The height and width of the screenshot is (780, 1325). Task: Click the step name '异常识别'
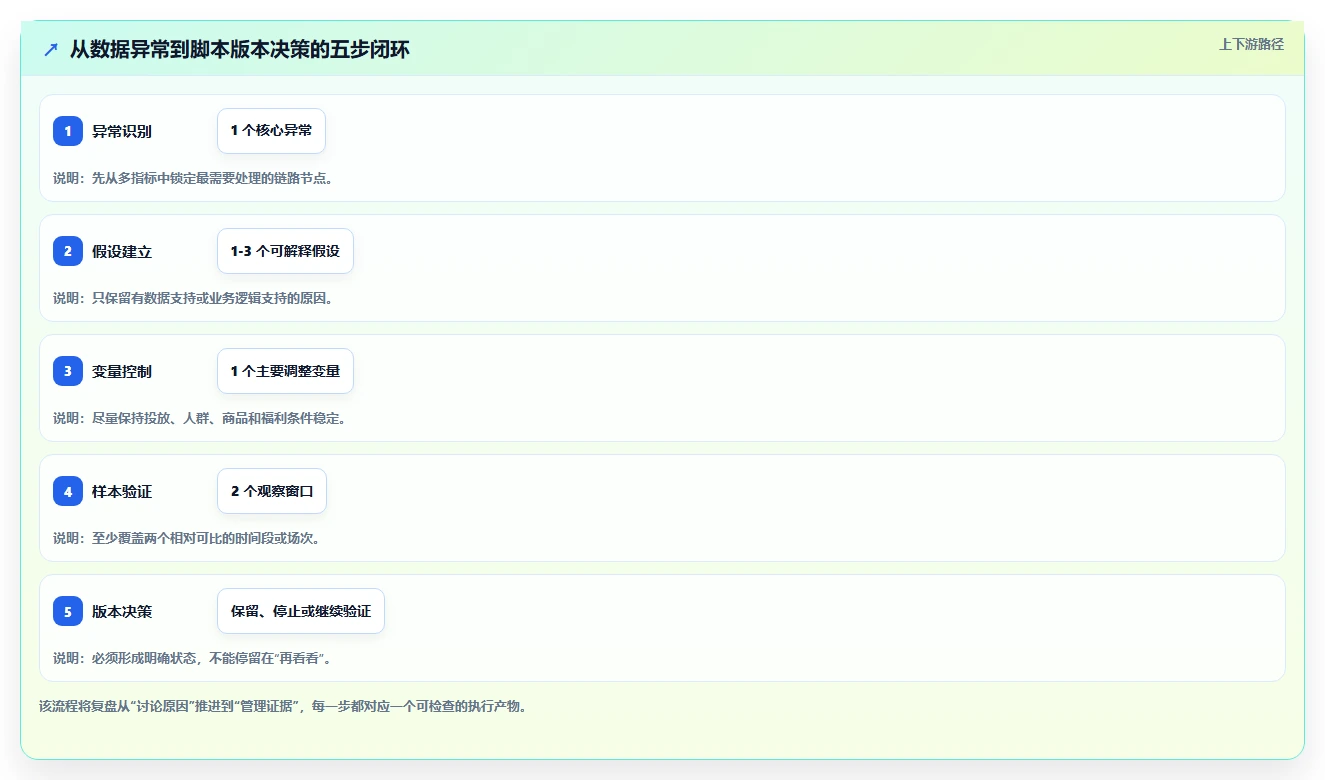[122, 131]
